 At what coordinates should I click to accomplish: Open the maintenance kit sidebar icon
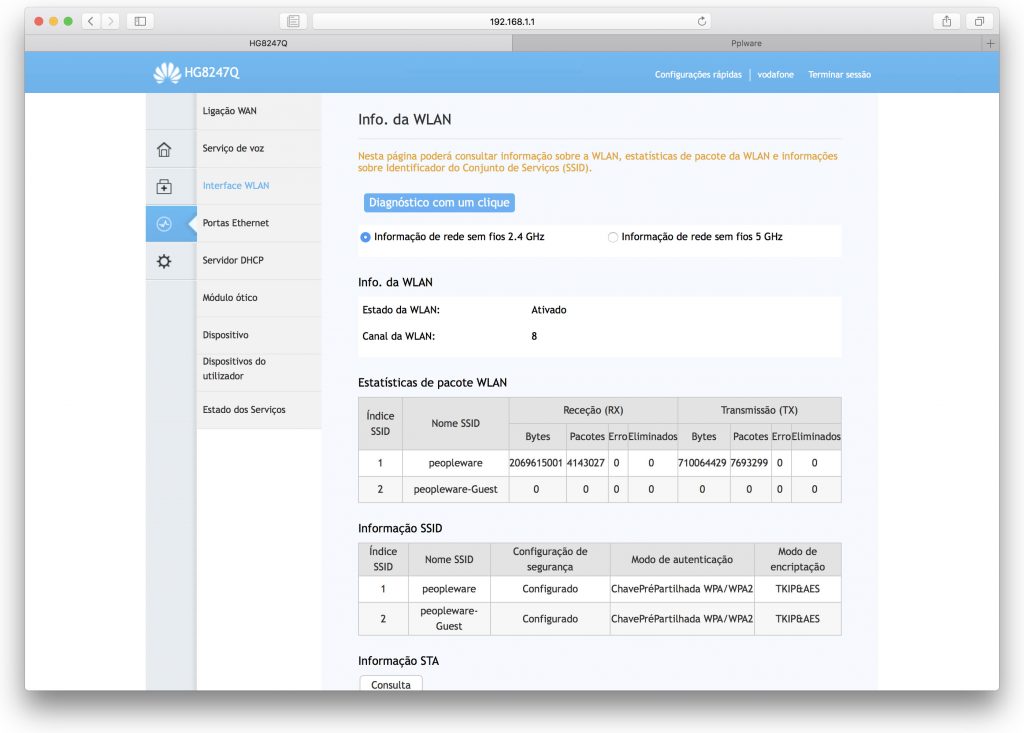coord(164,187)
